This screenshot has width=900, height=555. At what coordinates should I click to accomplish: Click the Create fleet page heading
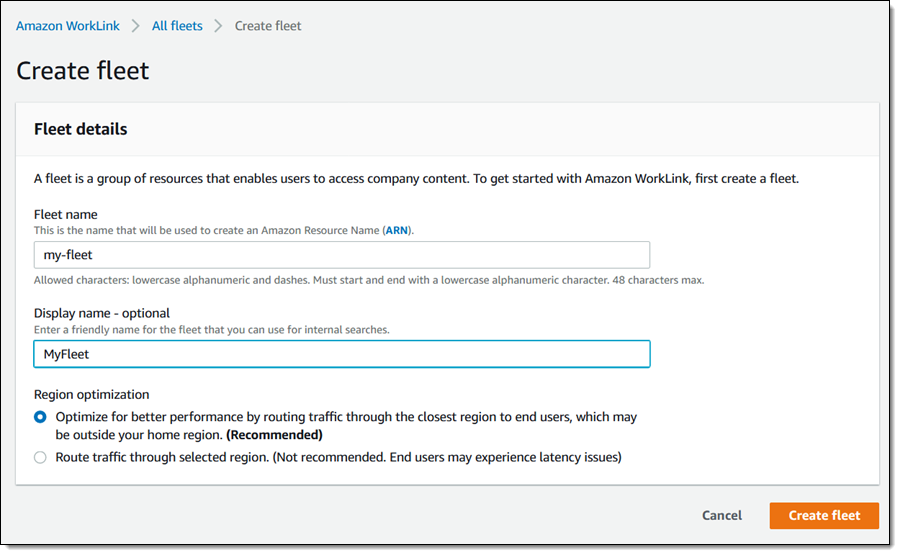point(83,71)
